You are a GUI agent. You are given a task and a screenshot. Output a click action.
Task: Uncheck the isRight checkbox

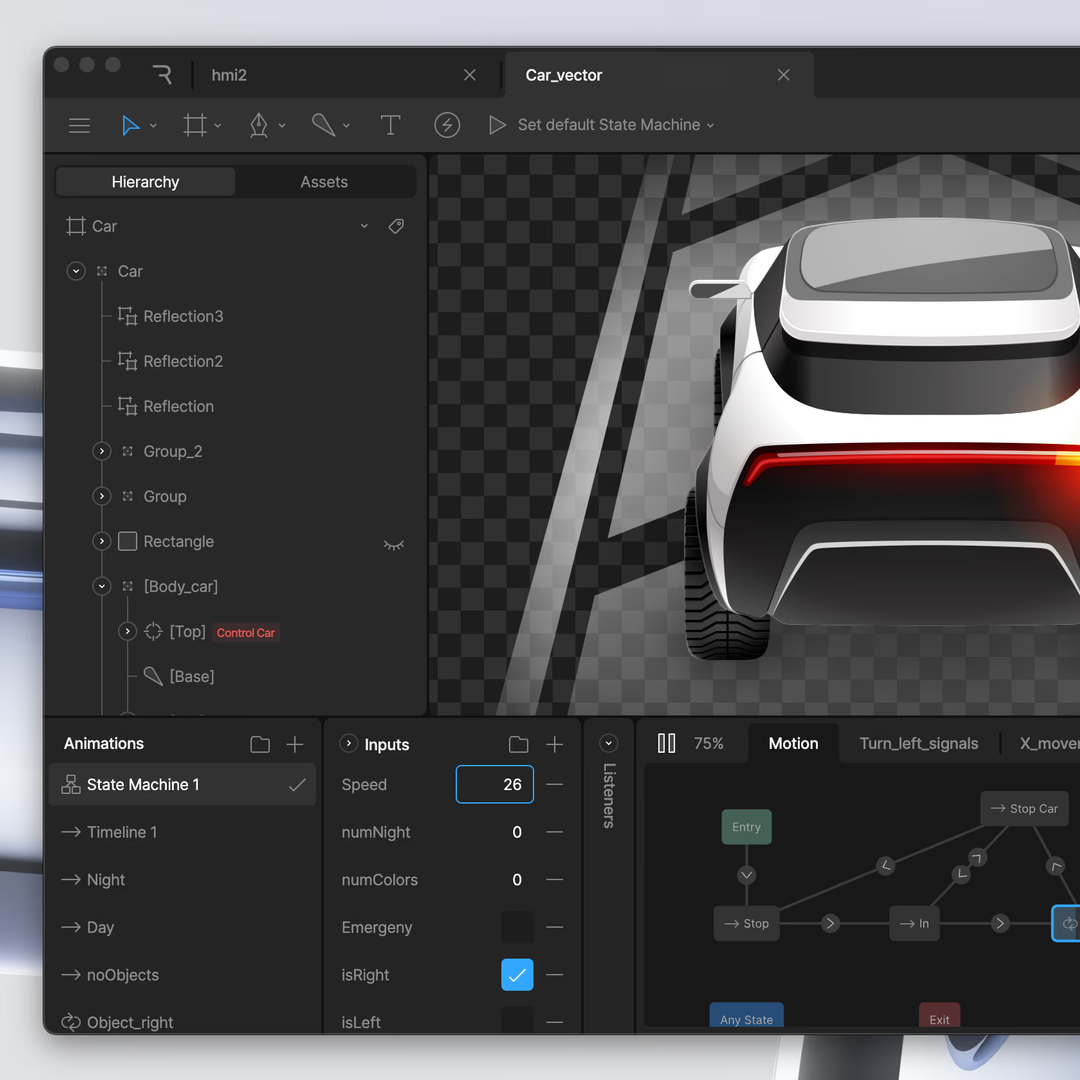[517, 975]
